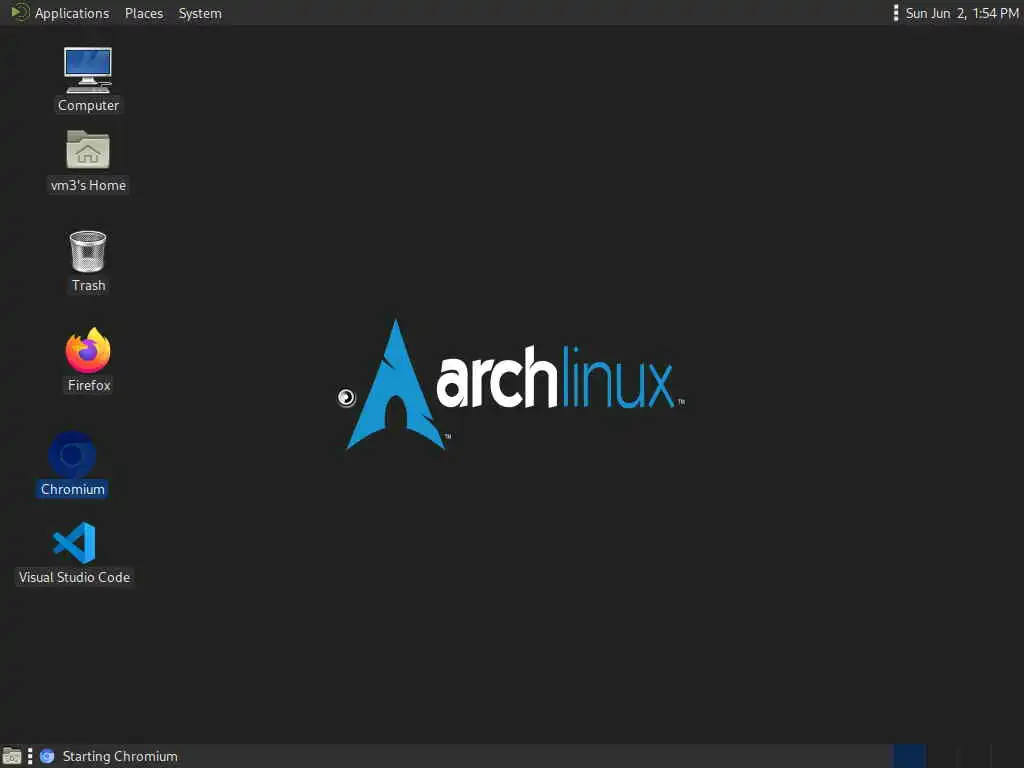Click the Starting Chromium taskbar button

coord(109,756)
